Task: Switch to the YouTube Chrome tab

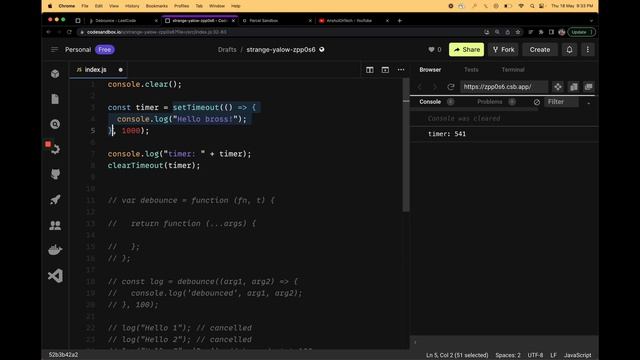Action: [353, 20]
